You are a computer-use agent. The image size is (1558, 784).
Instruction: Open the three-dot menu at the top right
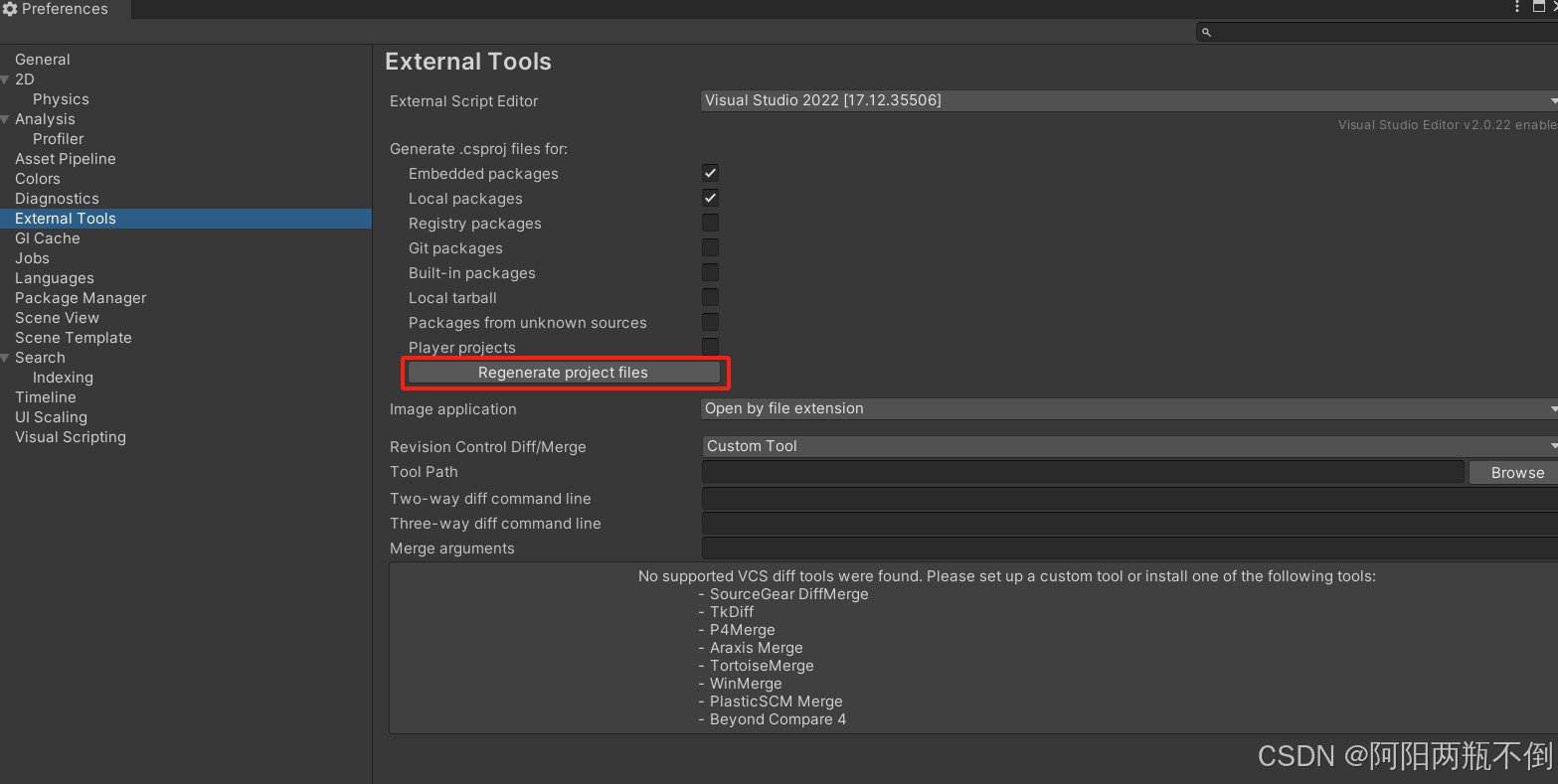pyautogui.click(x=1515, y=7)
